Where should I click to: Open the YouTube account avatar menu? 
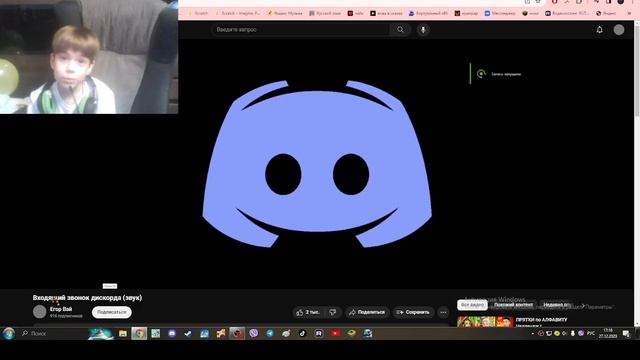[x=619, y=29]
